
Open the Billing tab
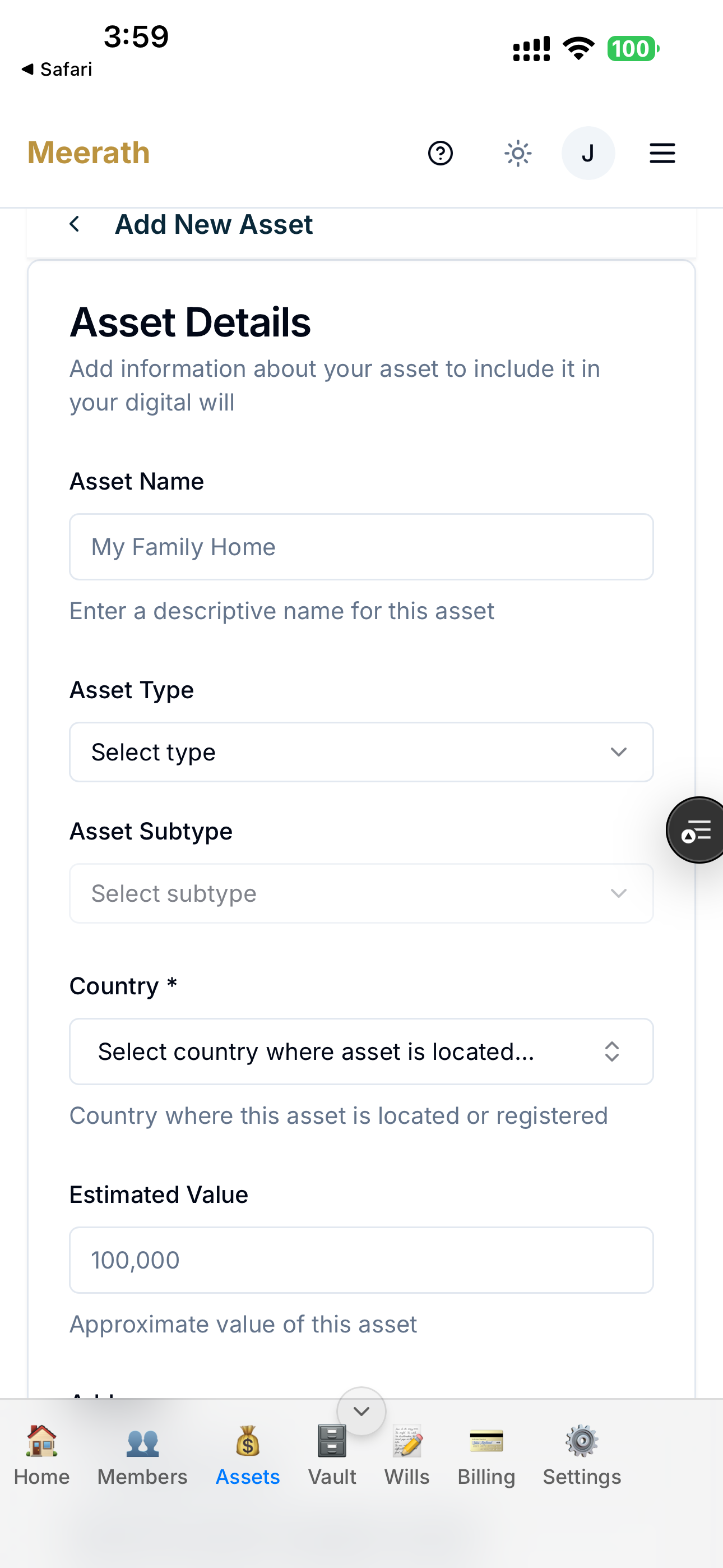click(486, 1456)
